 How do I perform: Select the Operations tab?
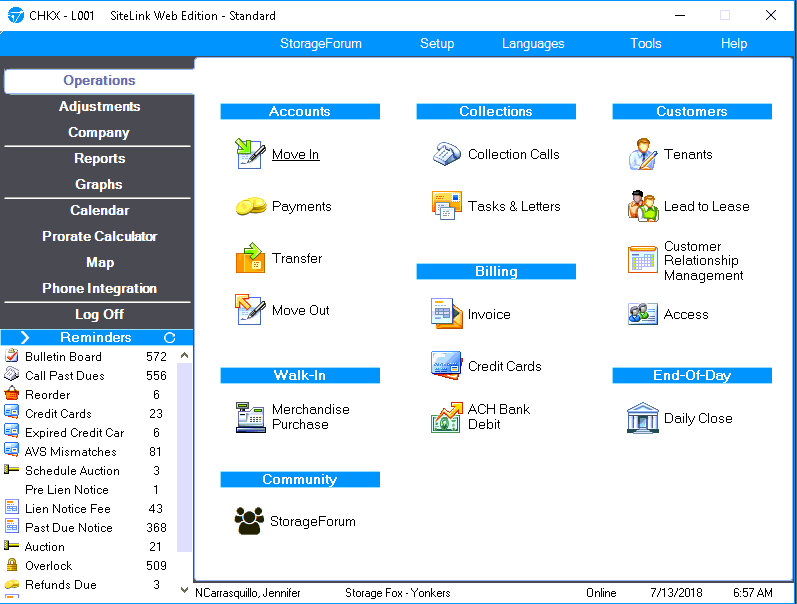click(99, 81)
